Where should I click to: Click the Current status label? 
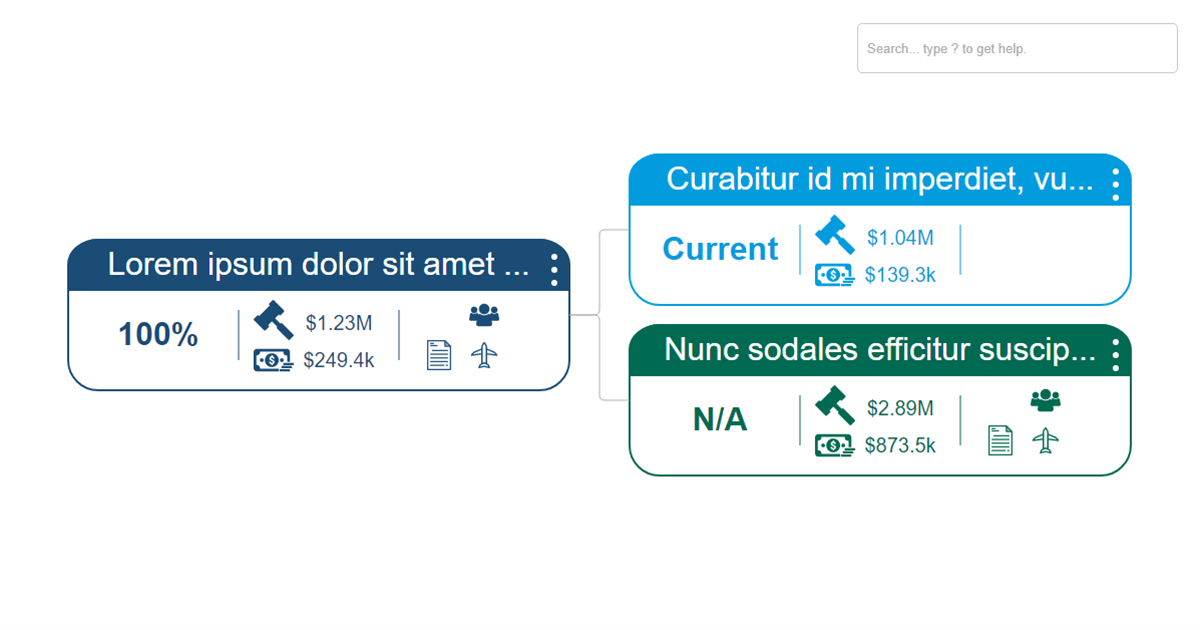click(720, 249)
